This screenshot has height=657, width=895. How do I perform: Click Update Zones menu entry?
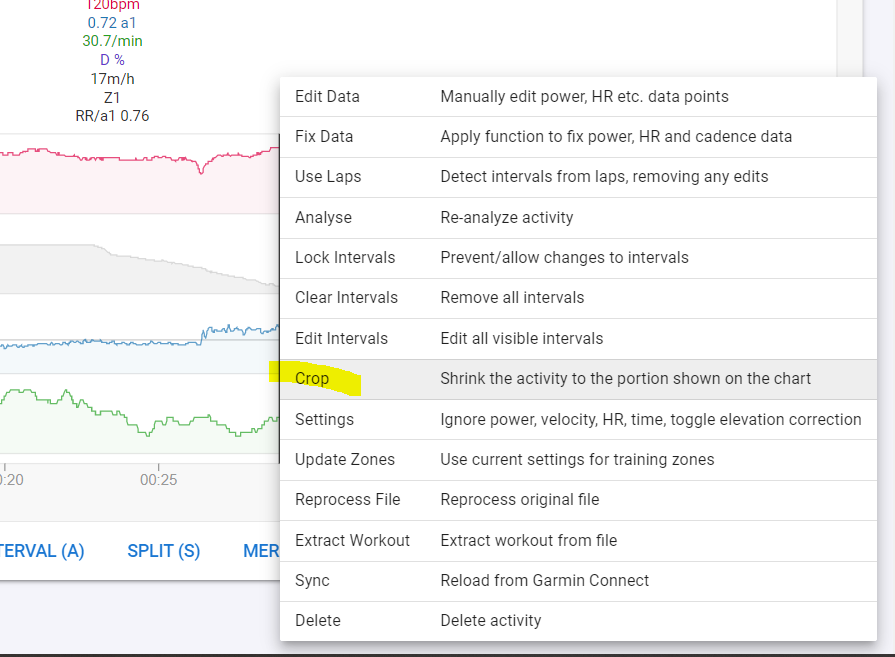click(578, 460)
